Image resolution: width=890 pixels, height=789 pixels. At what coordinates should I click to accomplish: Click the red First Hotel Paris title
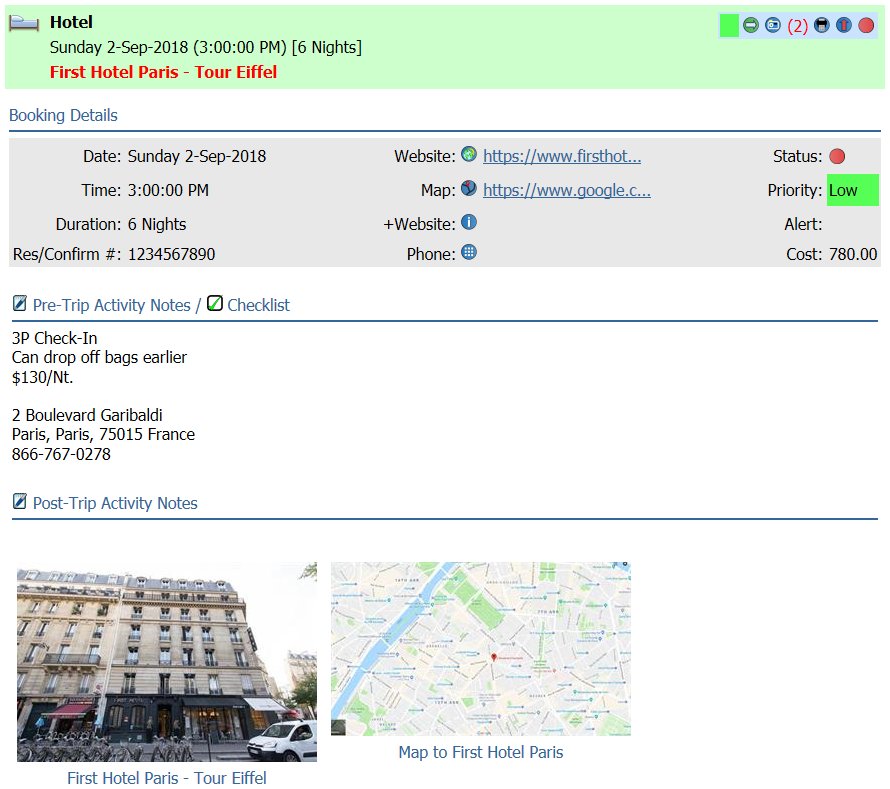[x=163, y=72]
